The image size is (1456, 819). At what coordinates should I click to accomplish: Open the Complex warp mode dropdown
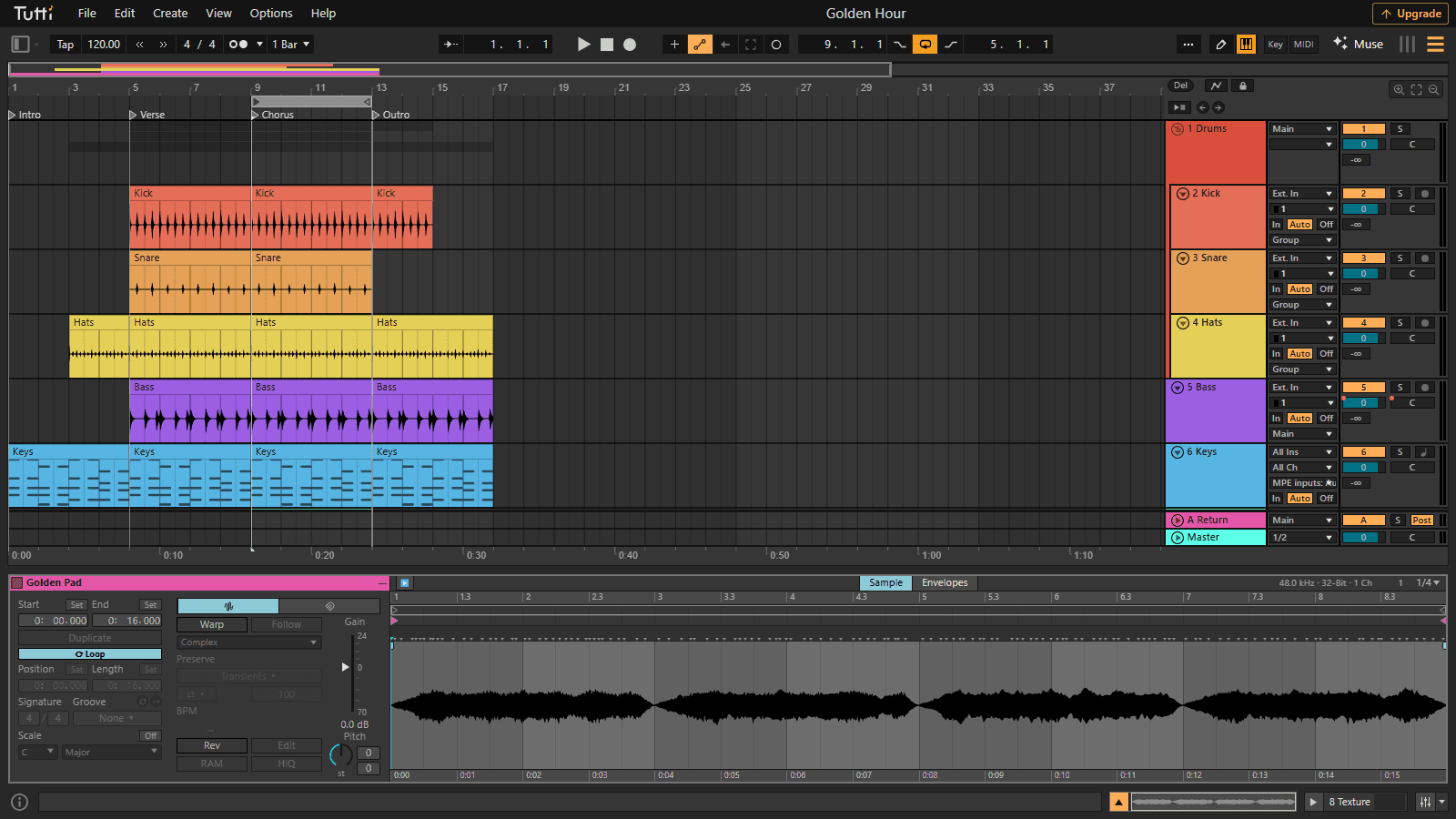(249, 642)
